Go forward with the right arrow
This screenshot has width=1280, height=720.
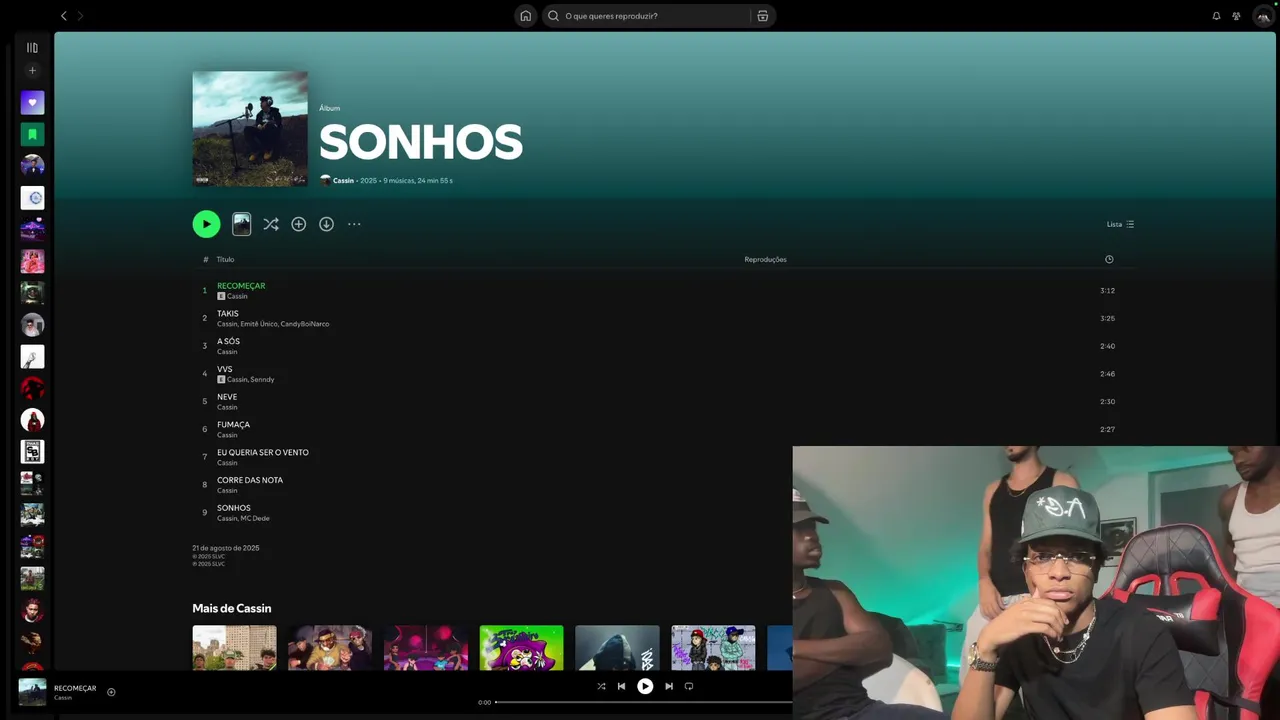point(81,16)
